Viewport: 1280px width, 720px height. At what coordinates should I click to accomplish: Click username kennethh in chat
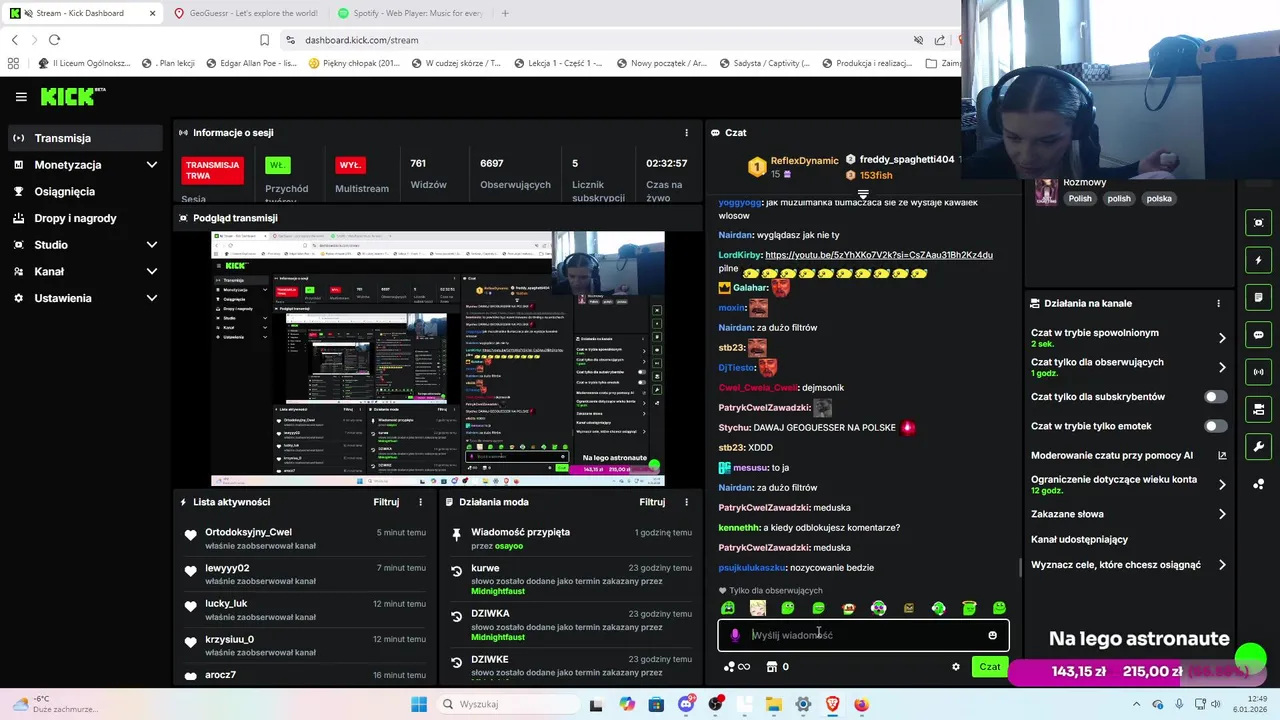tap(739, 527)
